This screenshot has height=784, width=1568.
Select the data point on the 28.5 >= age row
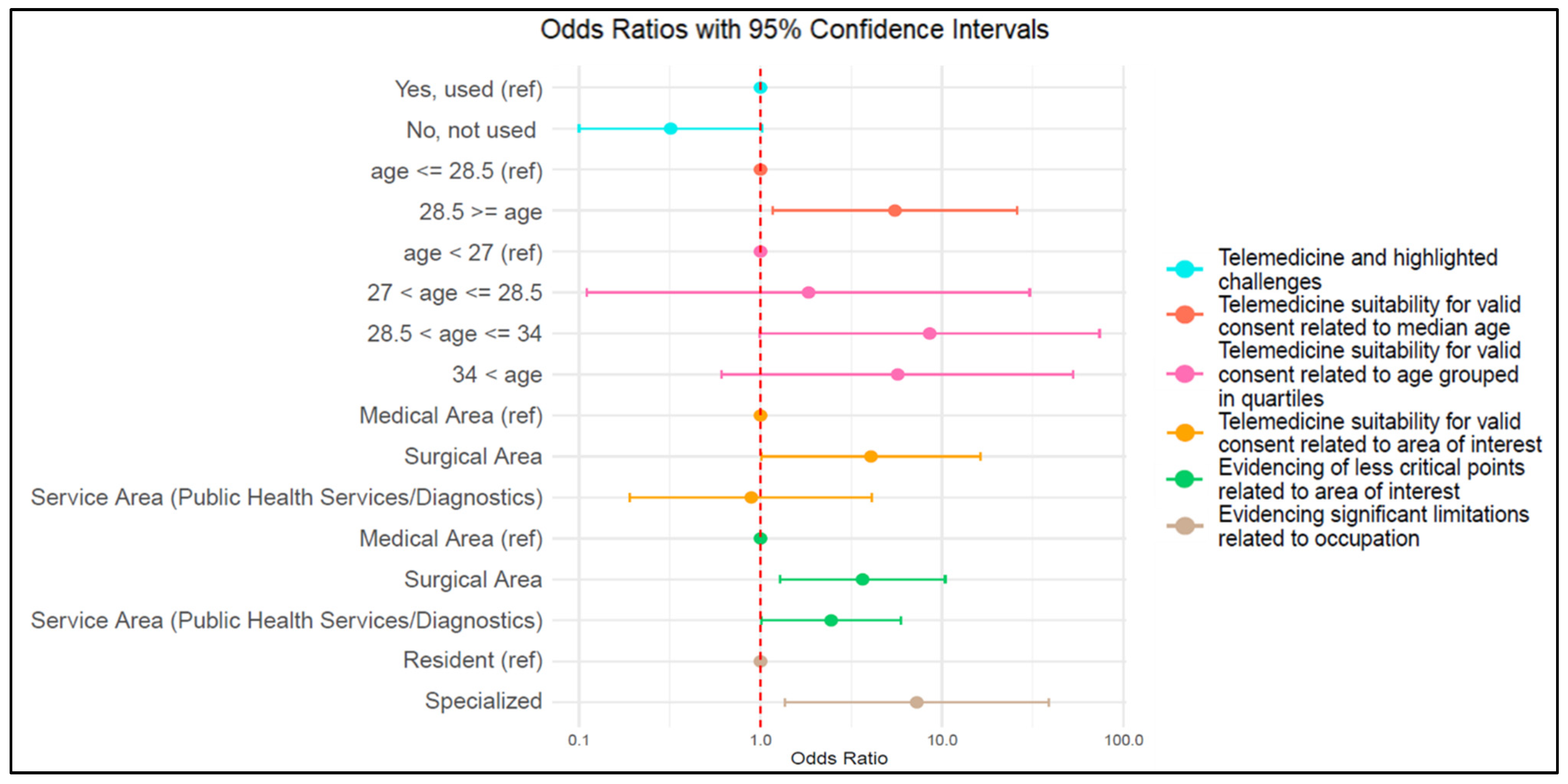tap(894, 211)
